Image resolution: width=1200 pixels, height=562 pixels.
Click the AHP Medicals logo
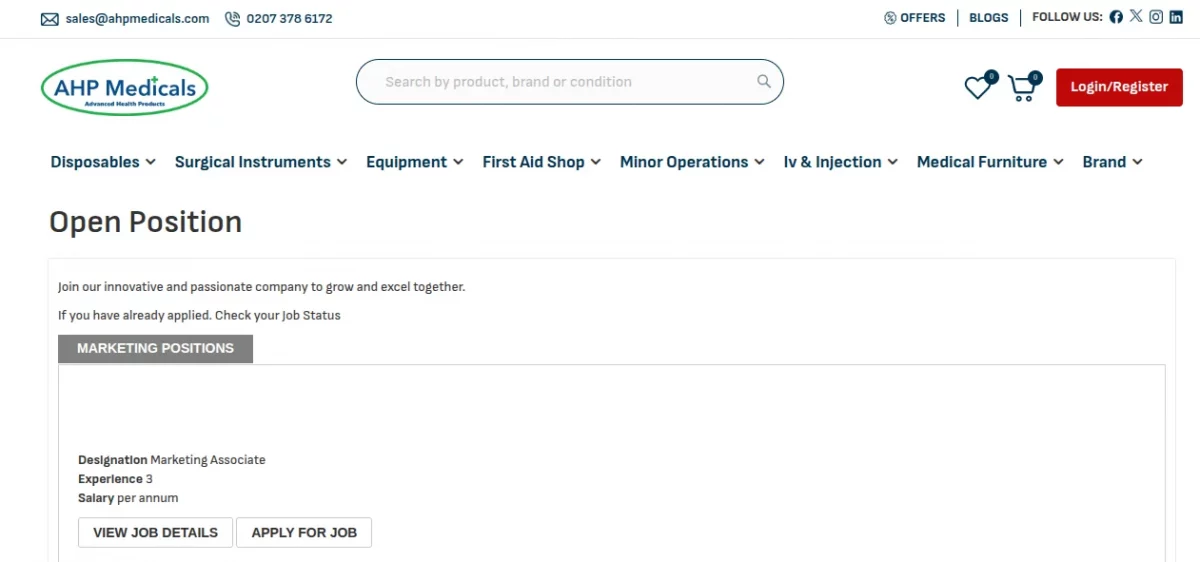(x=125, y=88)
